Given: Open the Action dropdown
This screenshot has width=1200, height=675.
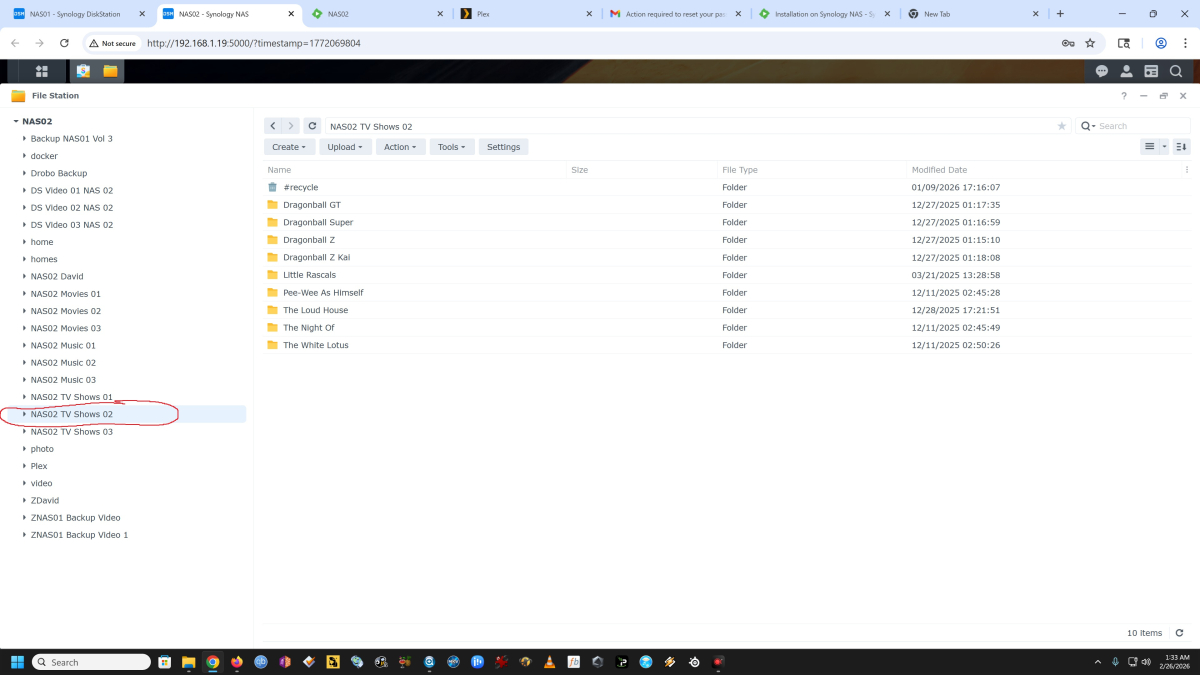Looking at the screenshot, I should tap(401, 147).
